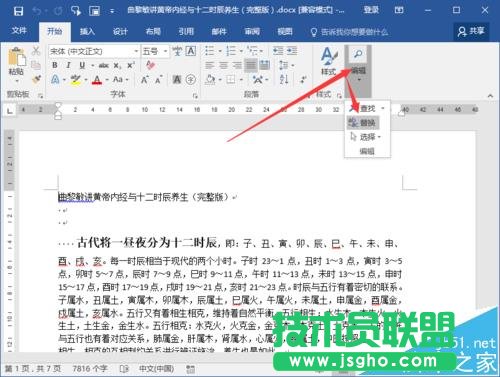Click the Line Spacing icon
Viewport: 500px width, 377px height.
coord(283,65)
